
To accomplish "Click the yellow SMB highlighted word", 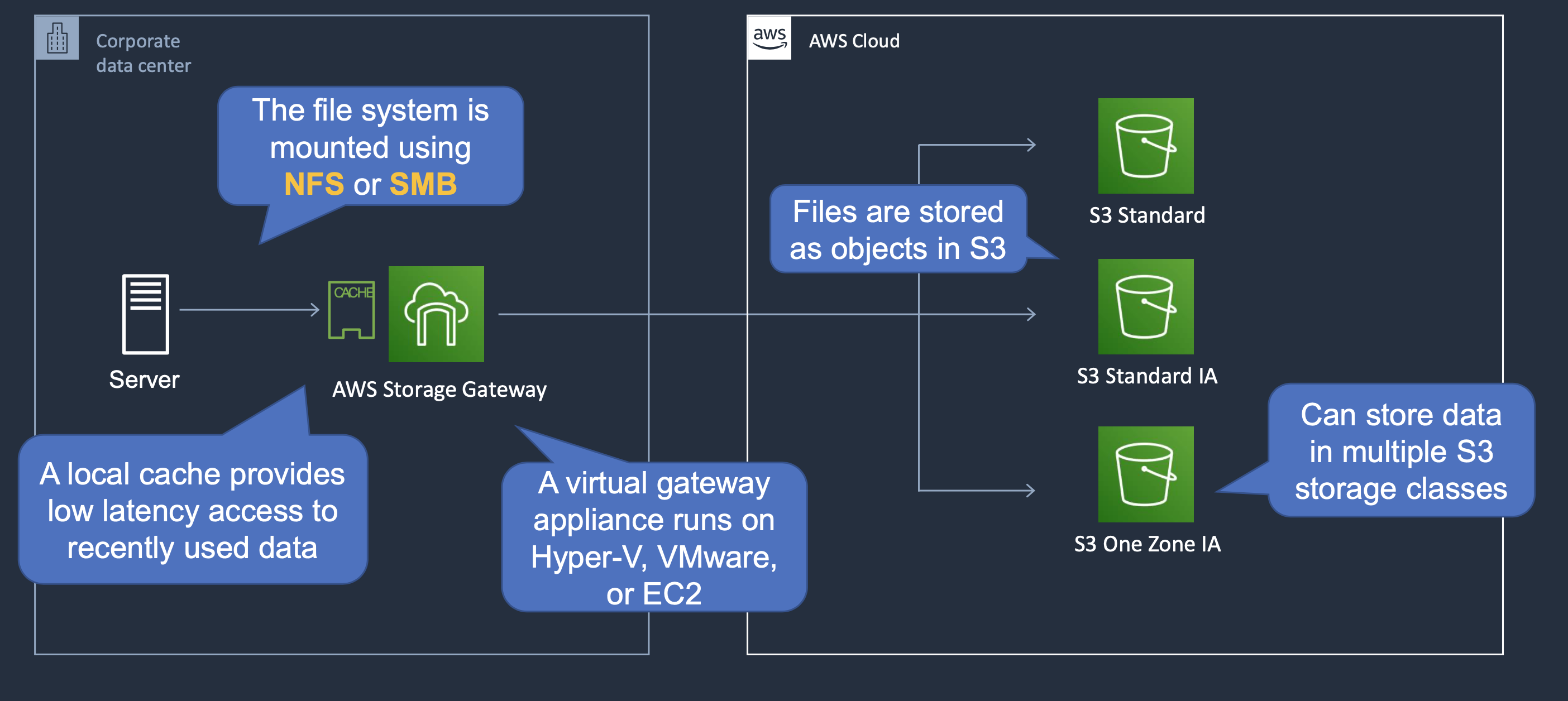I will (423, 184).
